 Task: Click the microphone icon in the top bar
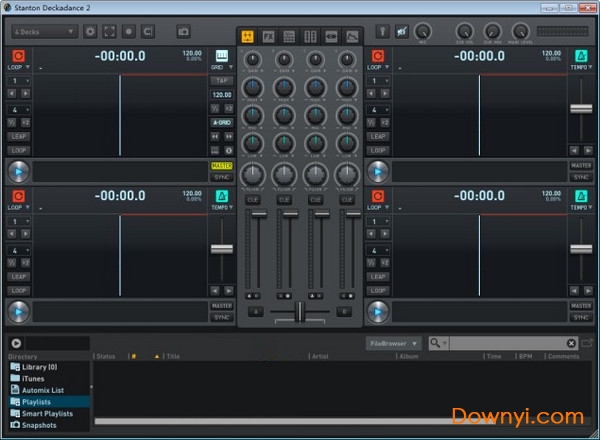(383, 32)
